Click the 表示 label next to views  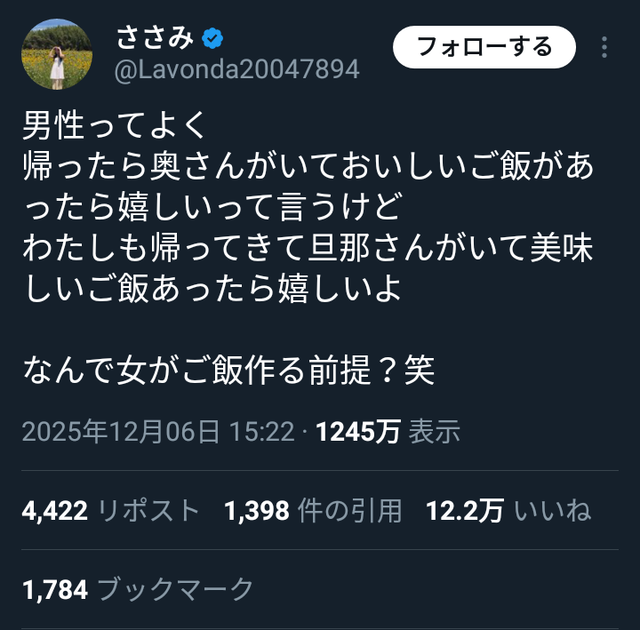coord(435,431)
